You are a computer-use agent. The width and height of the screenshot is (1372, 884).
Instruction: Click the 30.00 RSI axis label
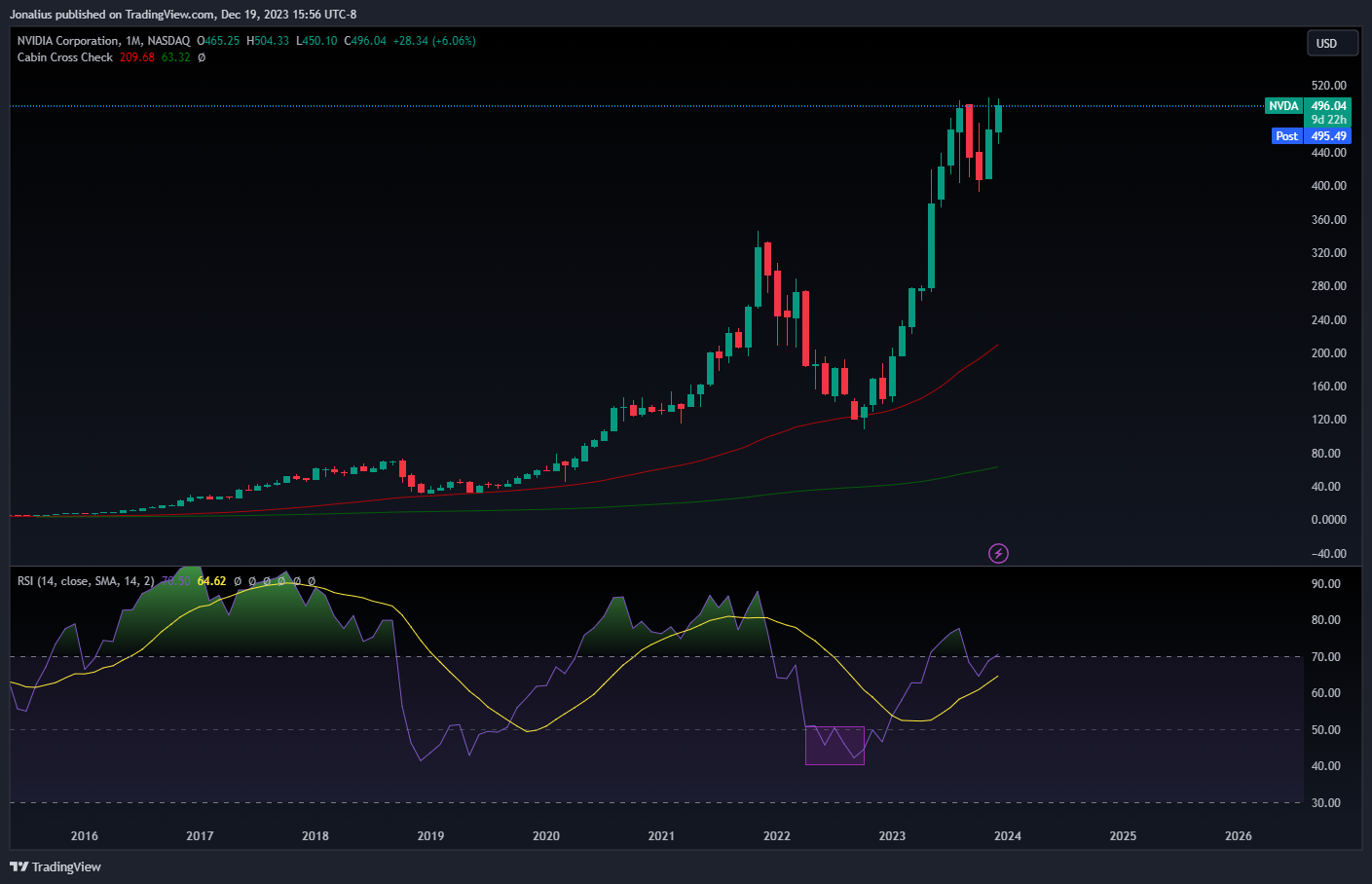(1325, 803)
